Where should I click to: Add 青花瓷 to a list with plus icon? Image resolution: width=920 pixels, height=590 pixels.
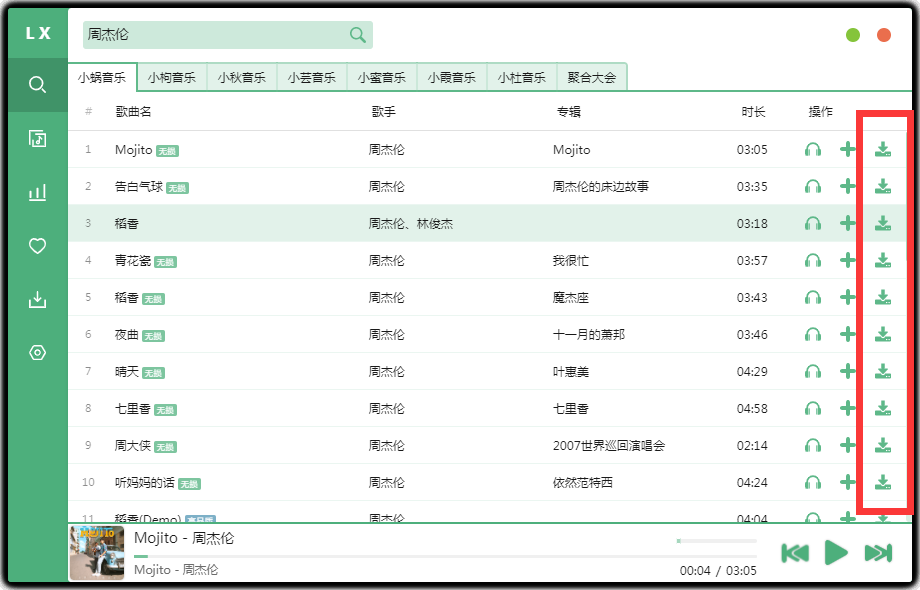848,261
